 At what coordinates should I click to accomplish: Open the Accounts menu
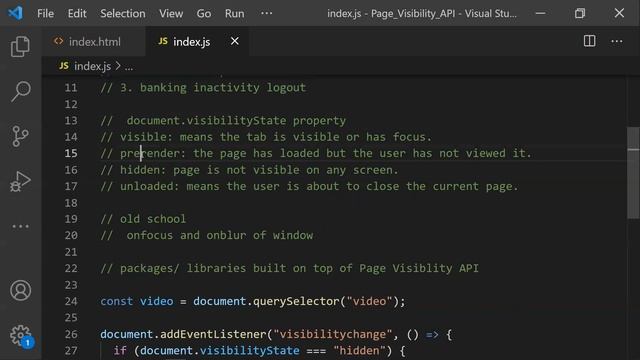20,290
